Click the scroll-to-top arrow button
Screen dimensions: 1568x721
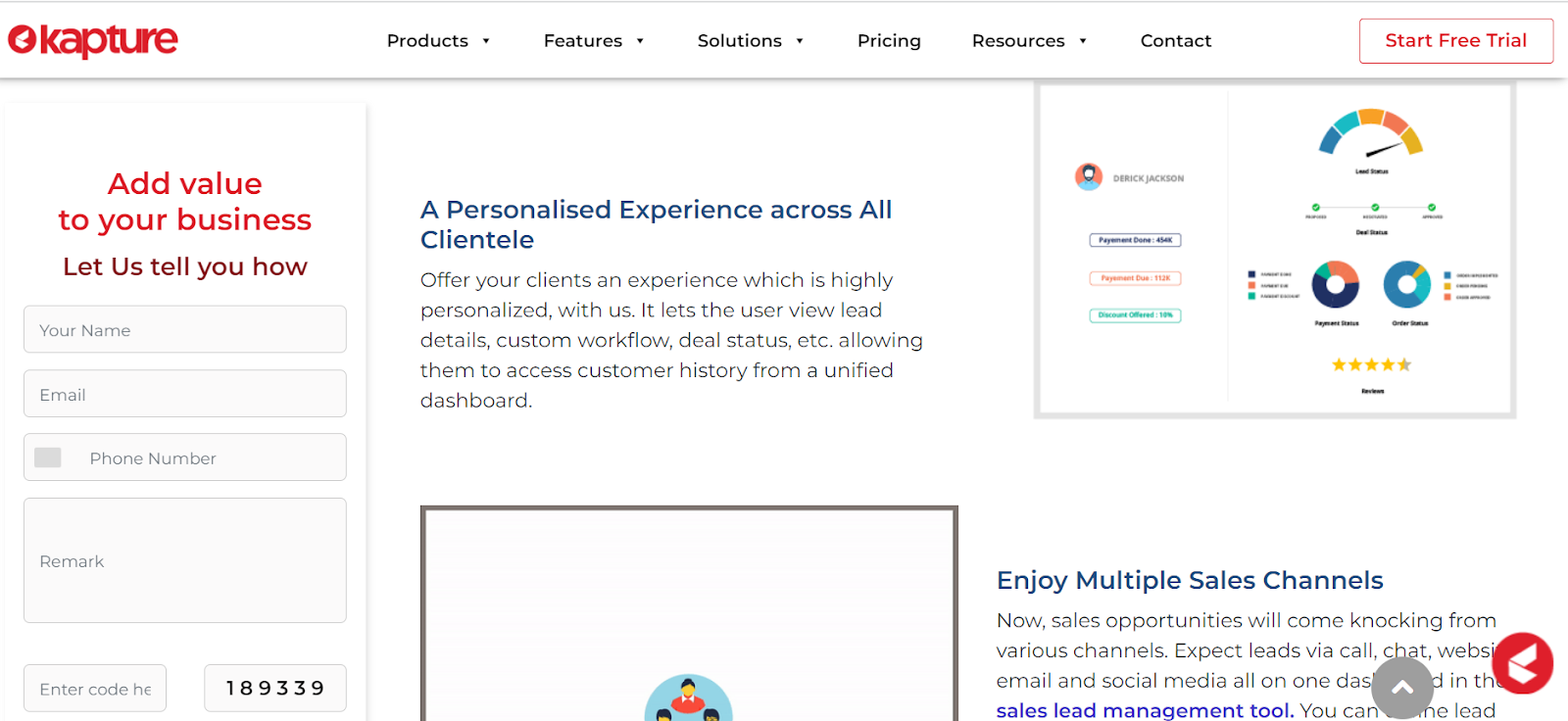coord(1402,688)
